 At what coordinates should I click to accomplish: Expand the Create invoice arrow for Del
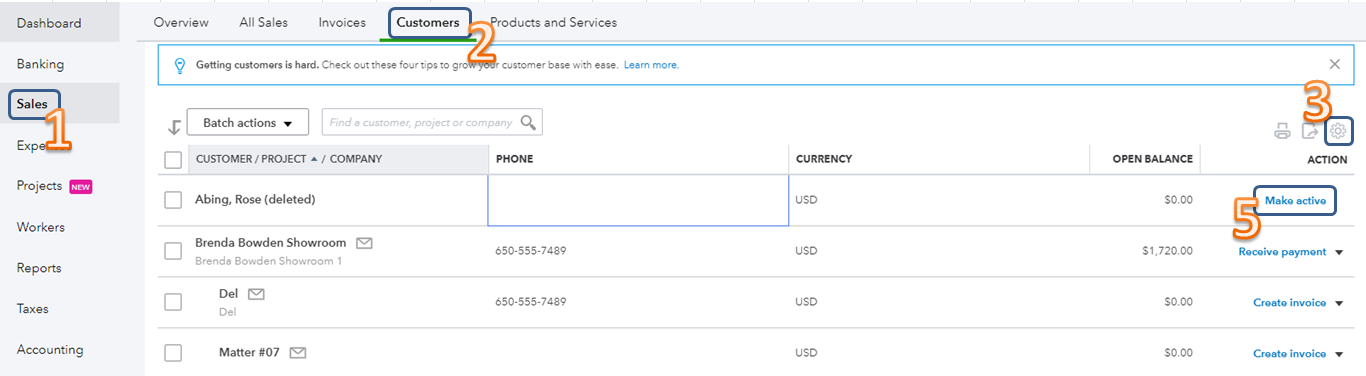(1339, 303)
